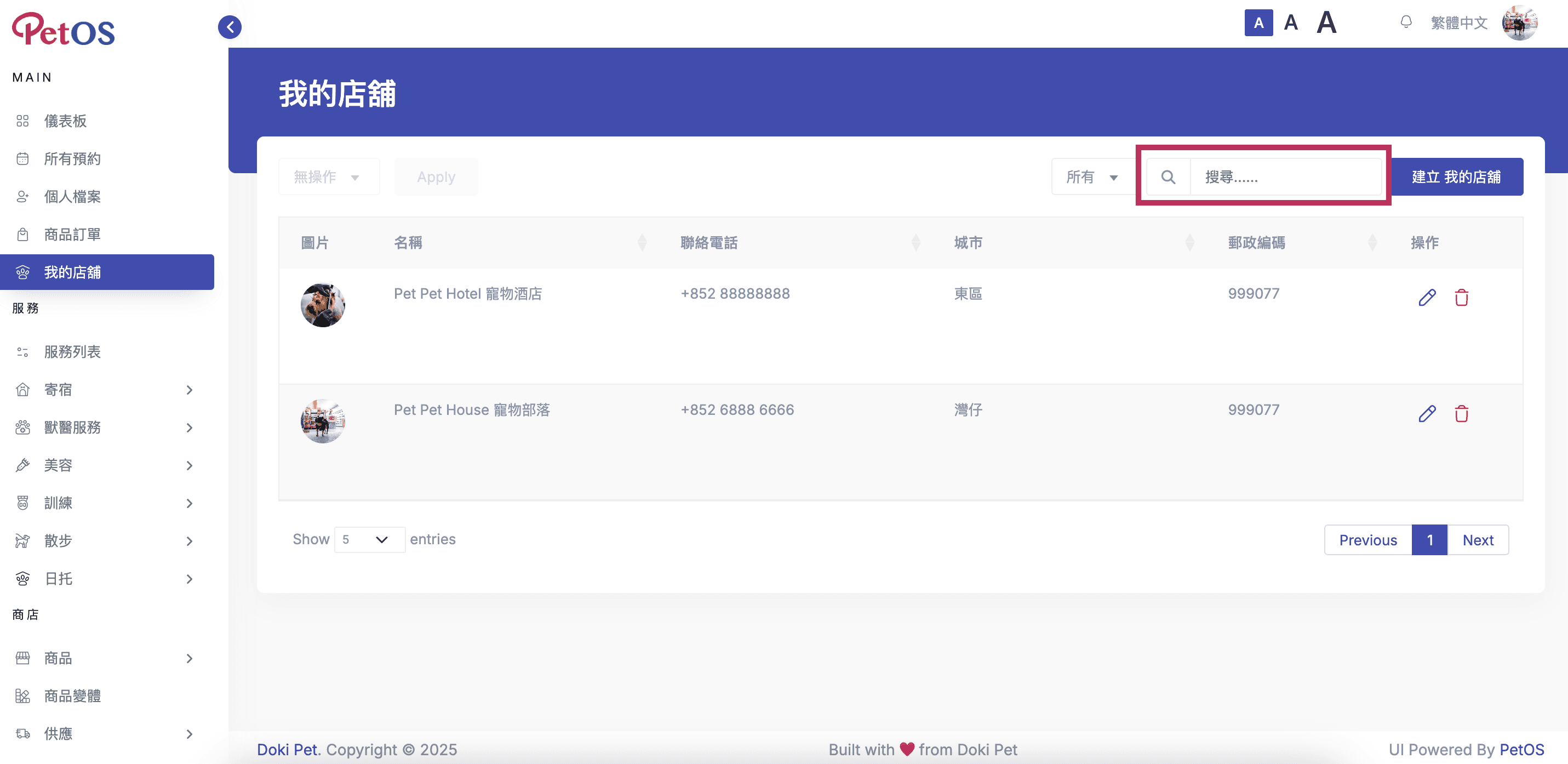Image resolution: width=1568 pixels, height=764 pixels.
Task: Expand 散步 submenu chevron
Action: (x=190, y=540)
